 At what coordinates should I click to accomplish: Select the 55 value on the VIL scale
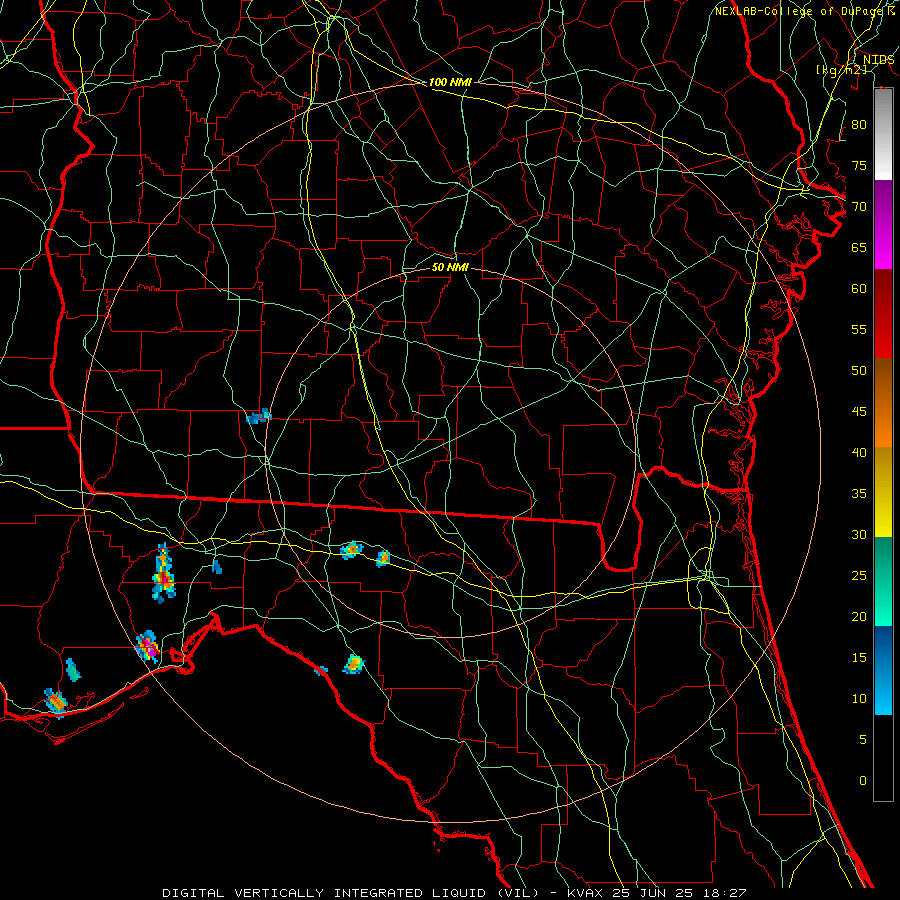859,329
